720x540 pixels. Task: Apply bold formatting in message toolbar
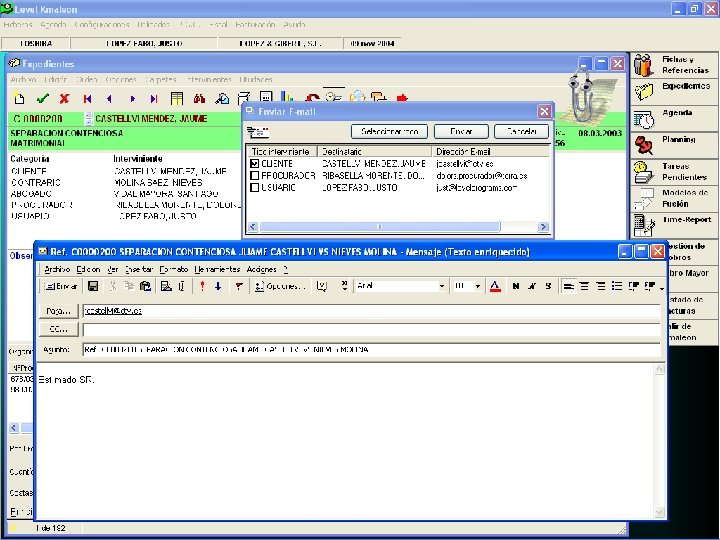(516, 286)
